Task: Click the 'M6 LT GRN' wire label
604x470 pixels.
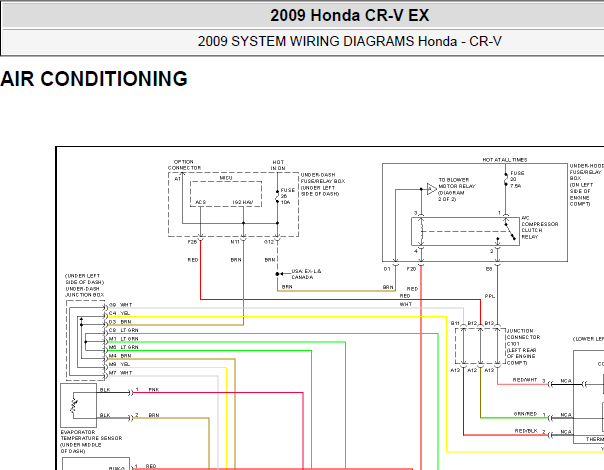Action: [123, 347]
